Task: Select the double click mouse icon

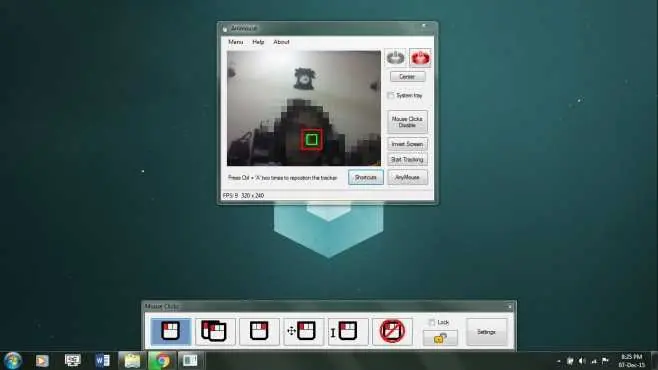Action: pyautogui.click(x=215, y=331)
